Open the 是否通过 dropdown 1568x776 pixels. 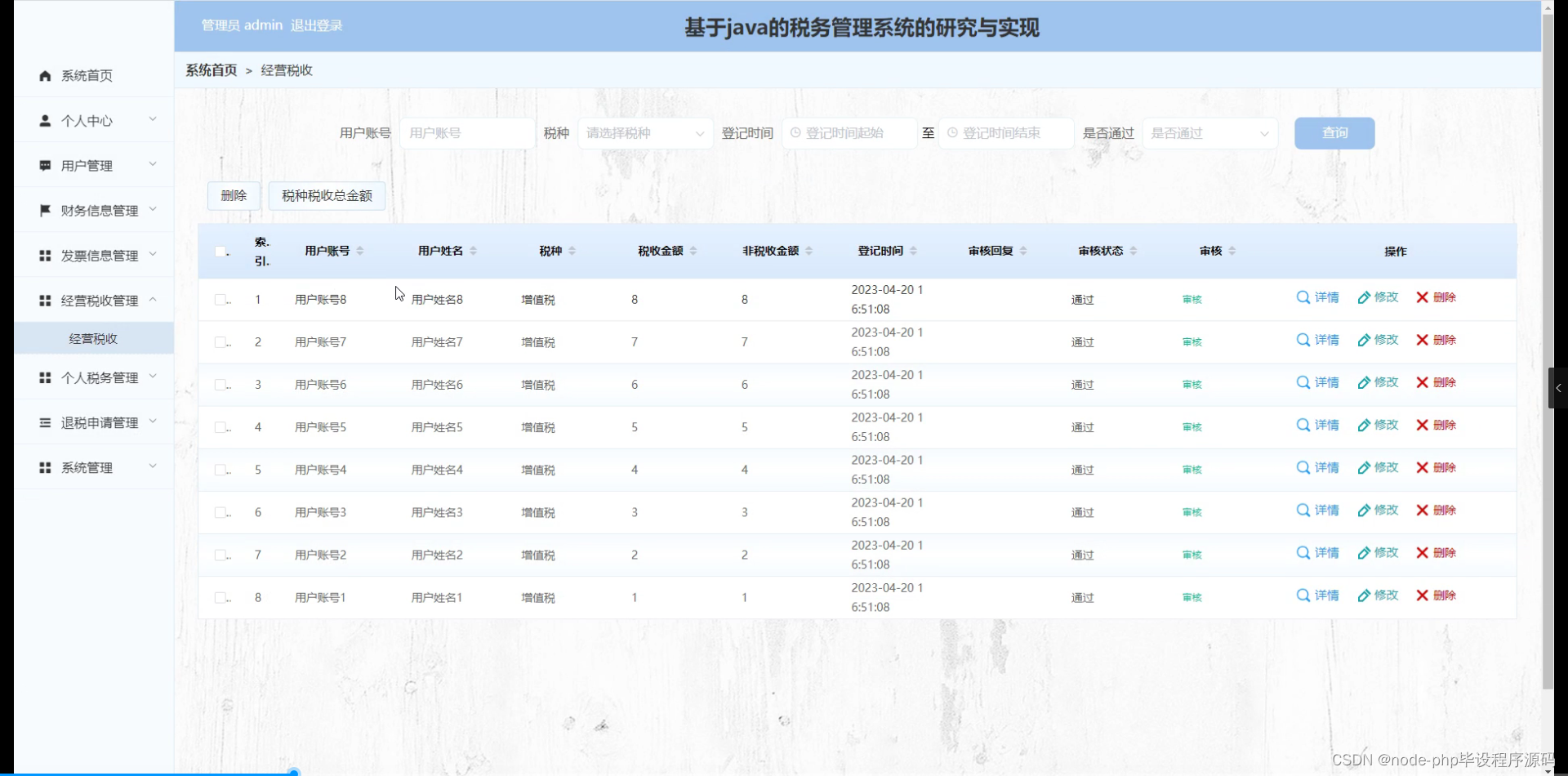[1209, 132]
